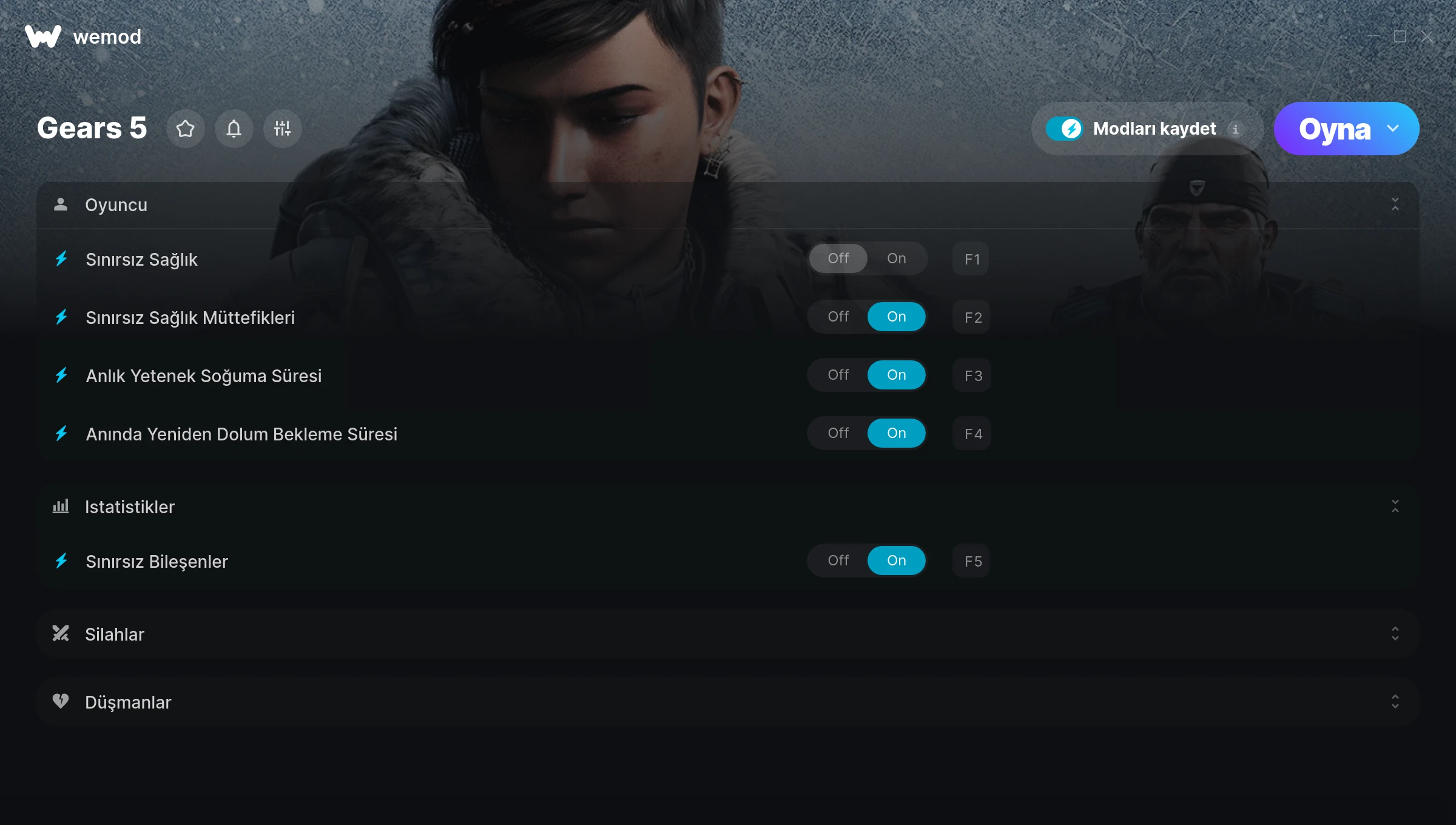This screenshot has height=825, width=1456.
Task: Add Gears 5 to favorites with star icon
Action: coord(186,129)
